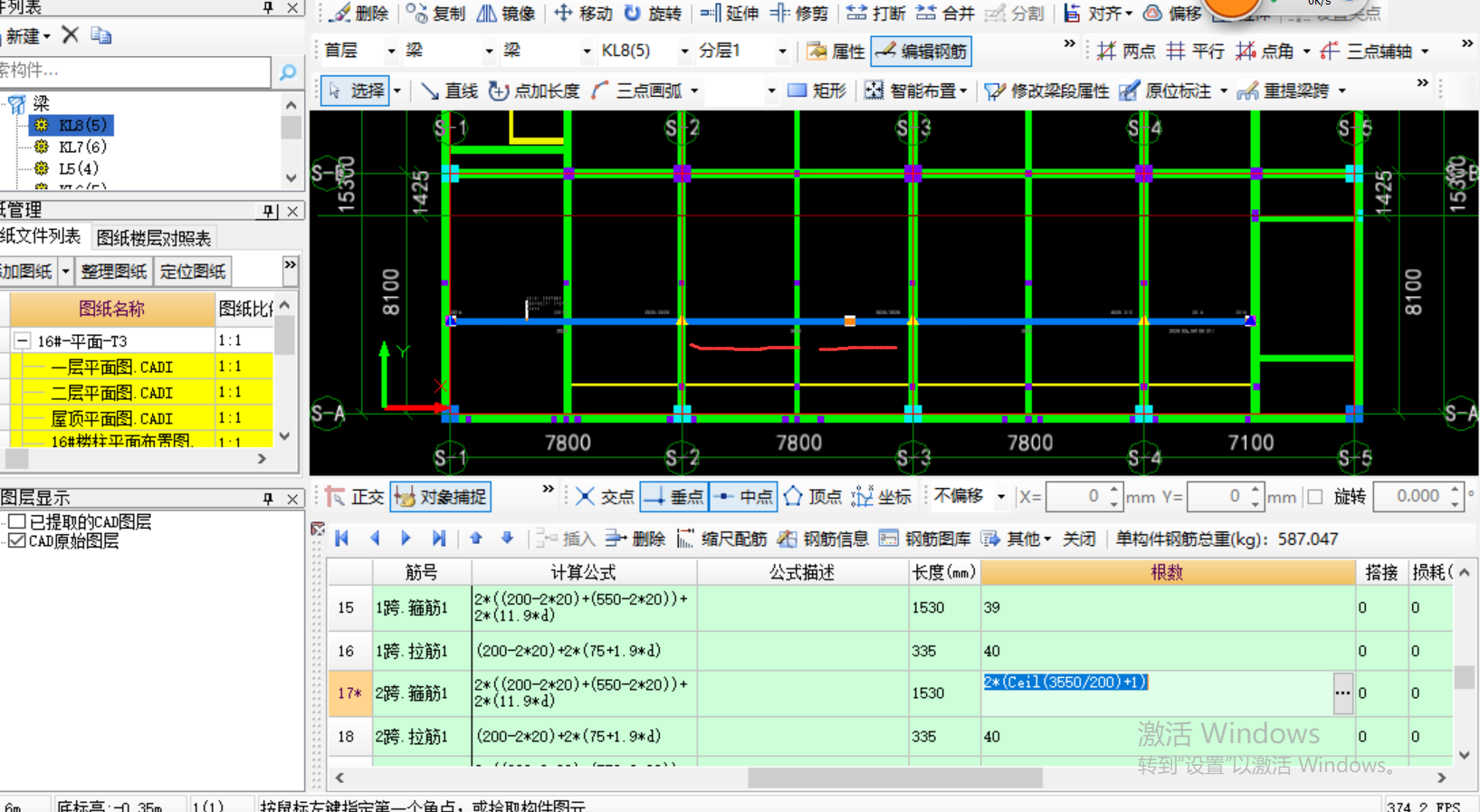The height and width of the screenshot is (812, 1480).
Task: Expand the 新建 new component dropdown
Action: pyautogui.click(x=46, y=36)
